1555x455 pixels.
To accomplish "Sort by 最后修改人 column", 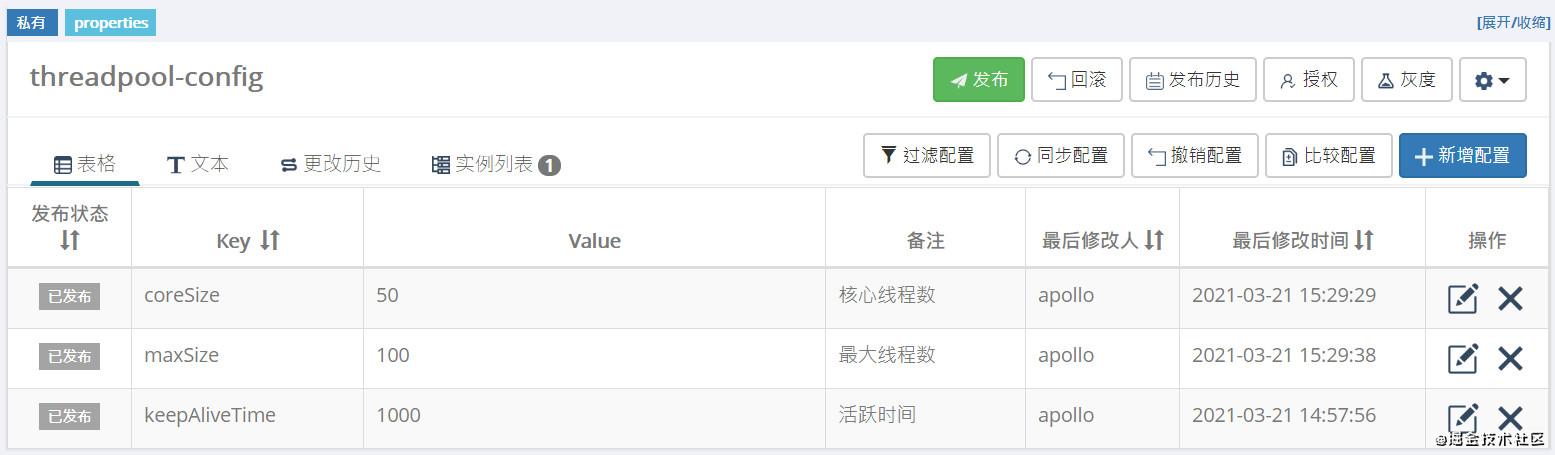I will pos(1154,240).
